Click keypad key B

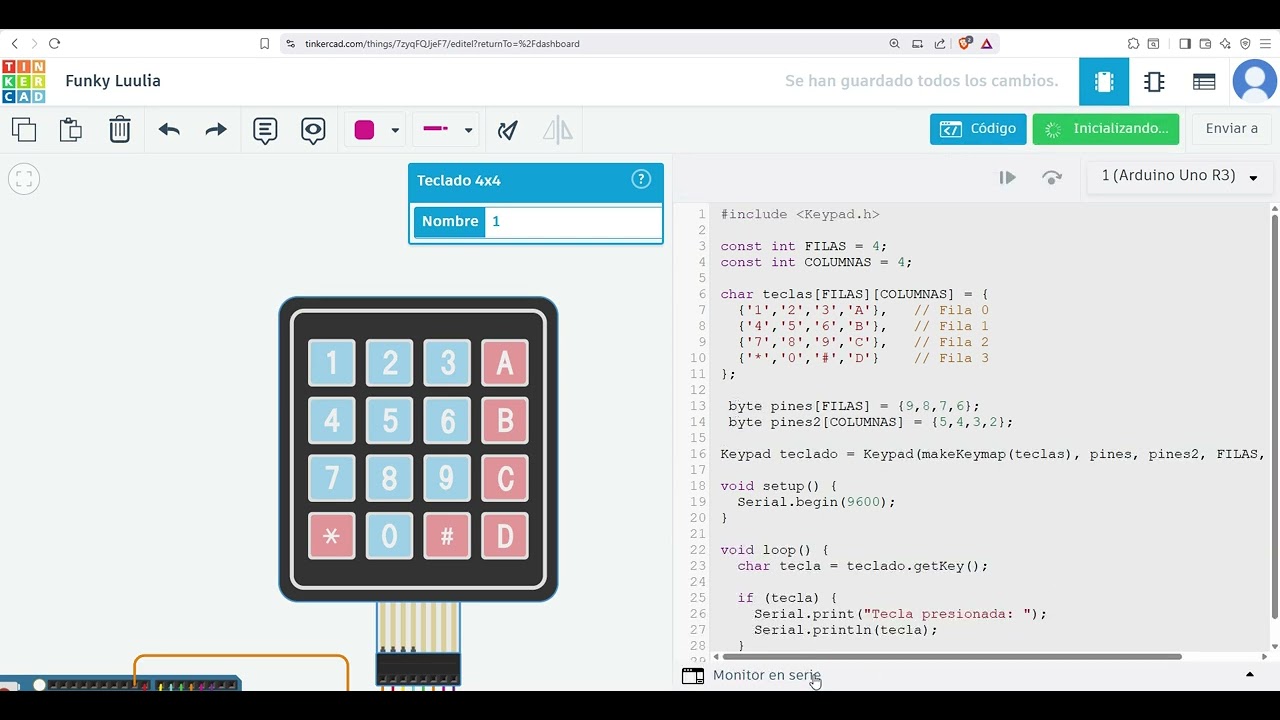(505, 421)
